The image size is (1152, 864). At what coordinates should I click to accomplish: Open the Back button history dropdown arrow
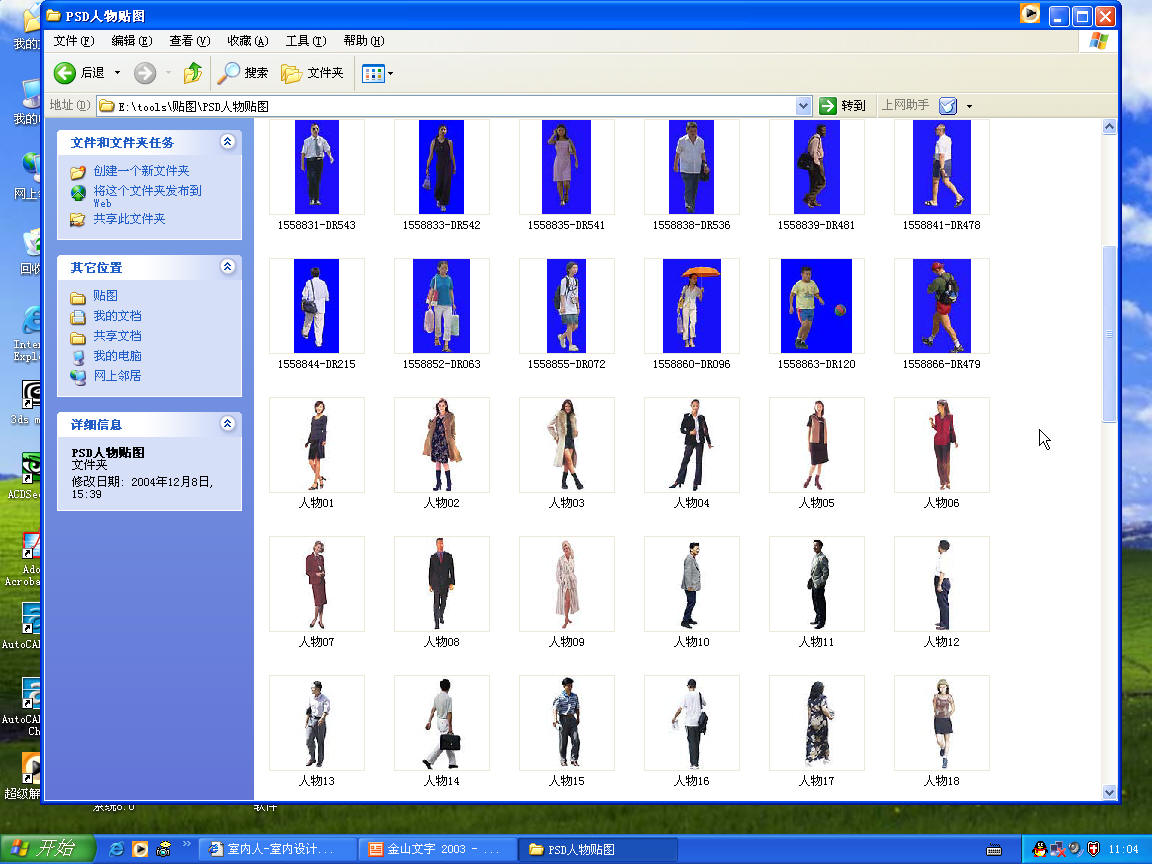coord(117,73)
